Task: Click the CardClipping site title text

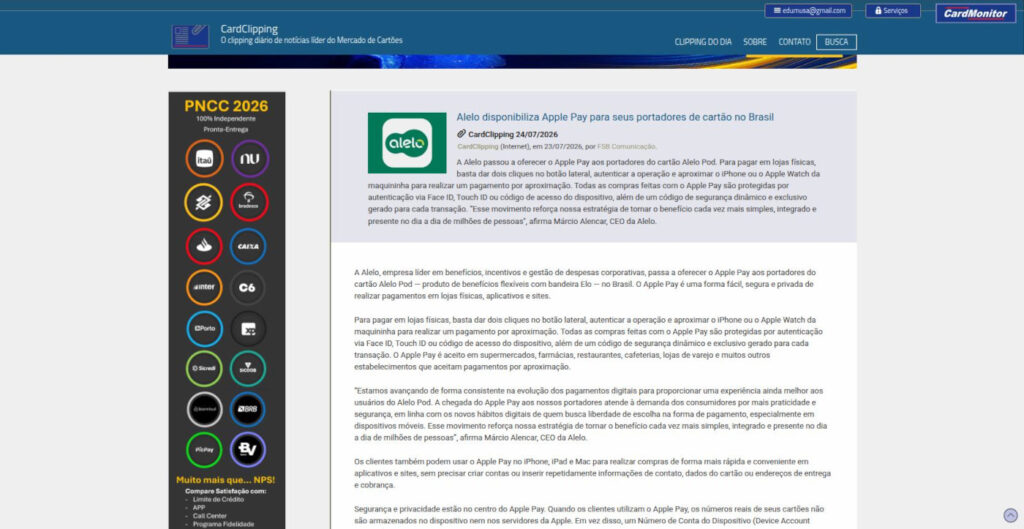Action: pyautogui.click(x=249, y=29)
